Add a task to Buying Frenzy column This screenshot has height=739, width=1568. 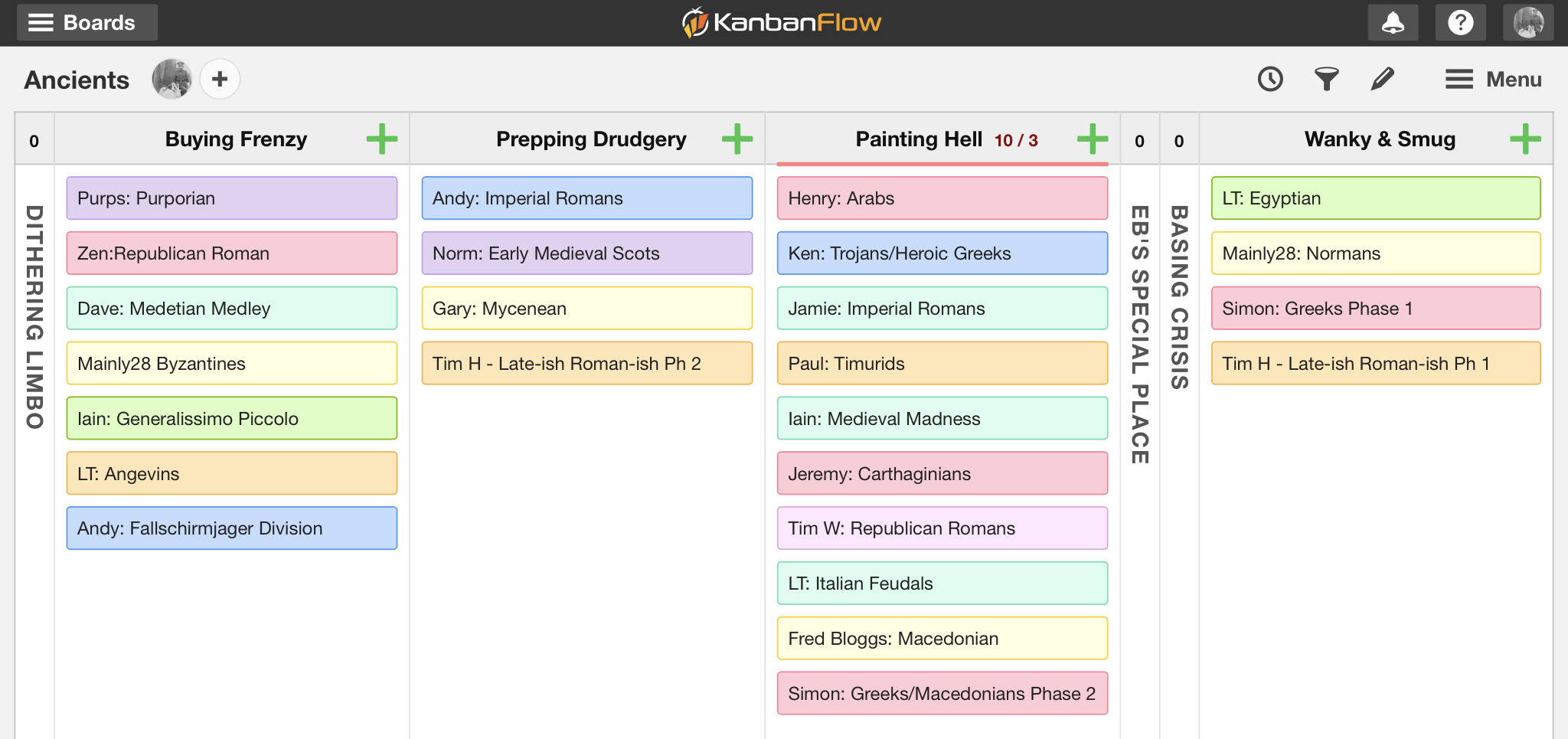pyautogui.click(x=382, y=139)
